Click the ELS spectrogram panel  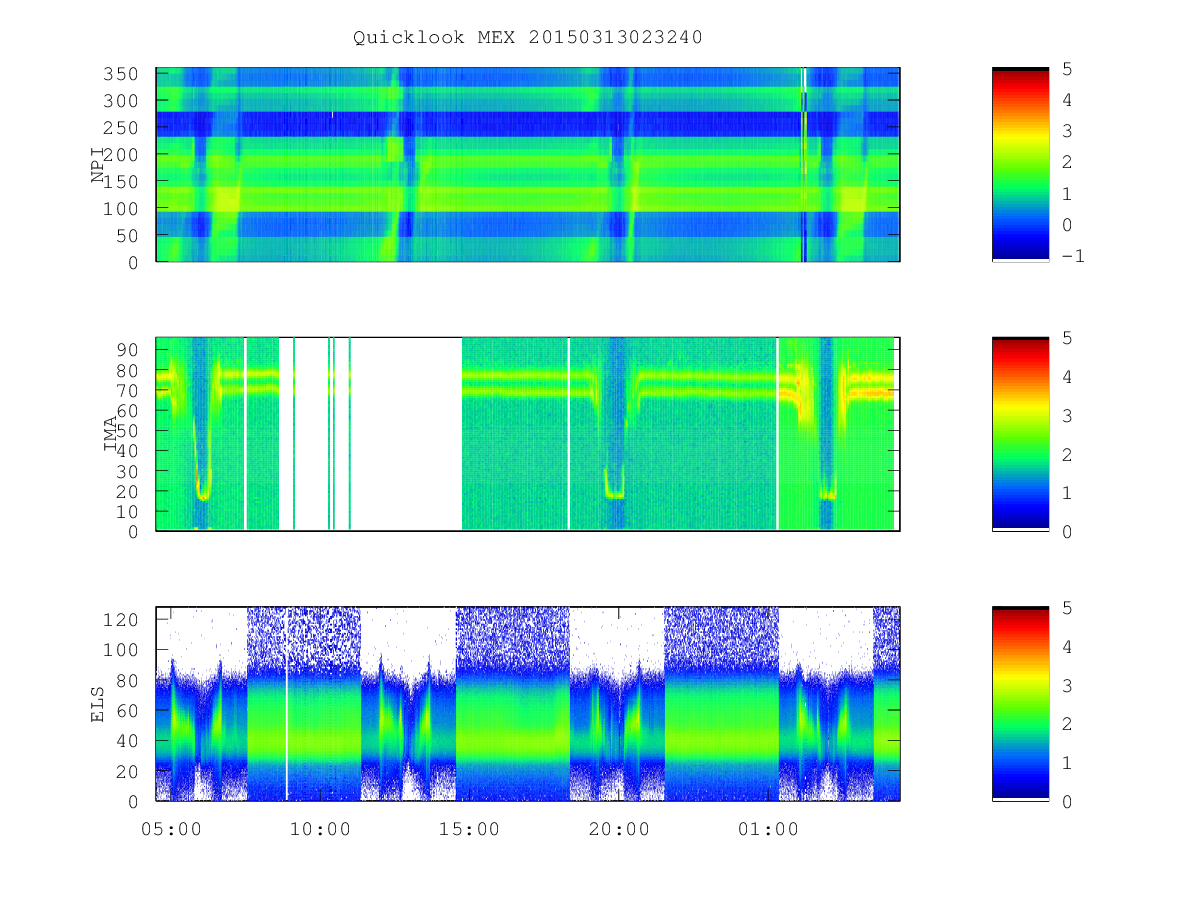coord(528,704)
